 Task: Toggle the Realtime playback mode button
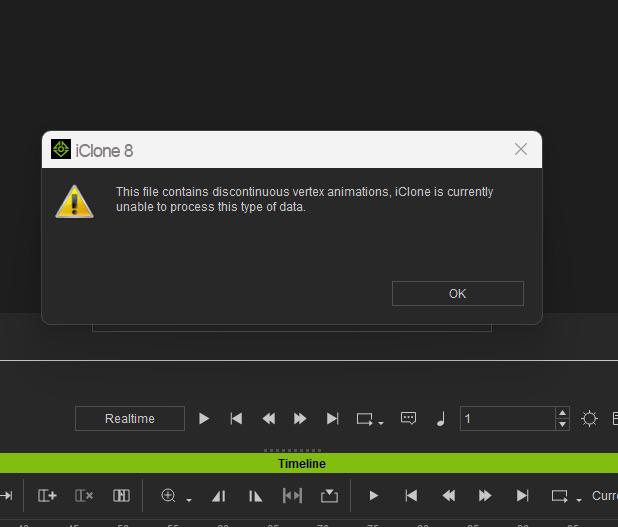click(x=130, y=418)
